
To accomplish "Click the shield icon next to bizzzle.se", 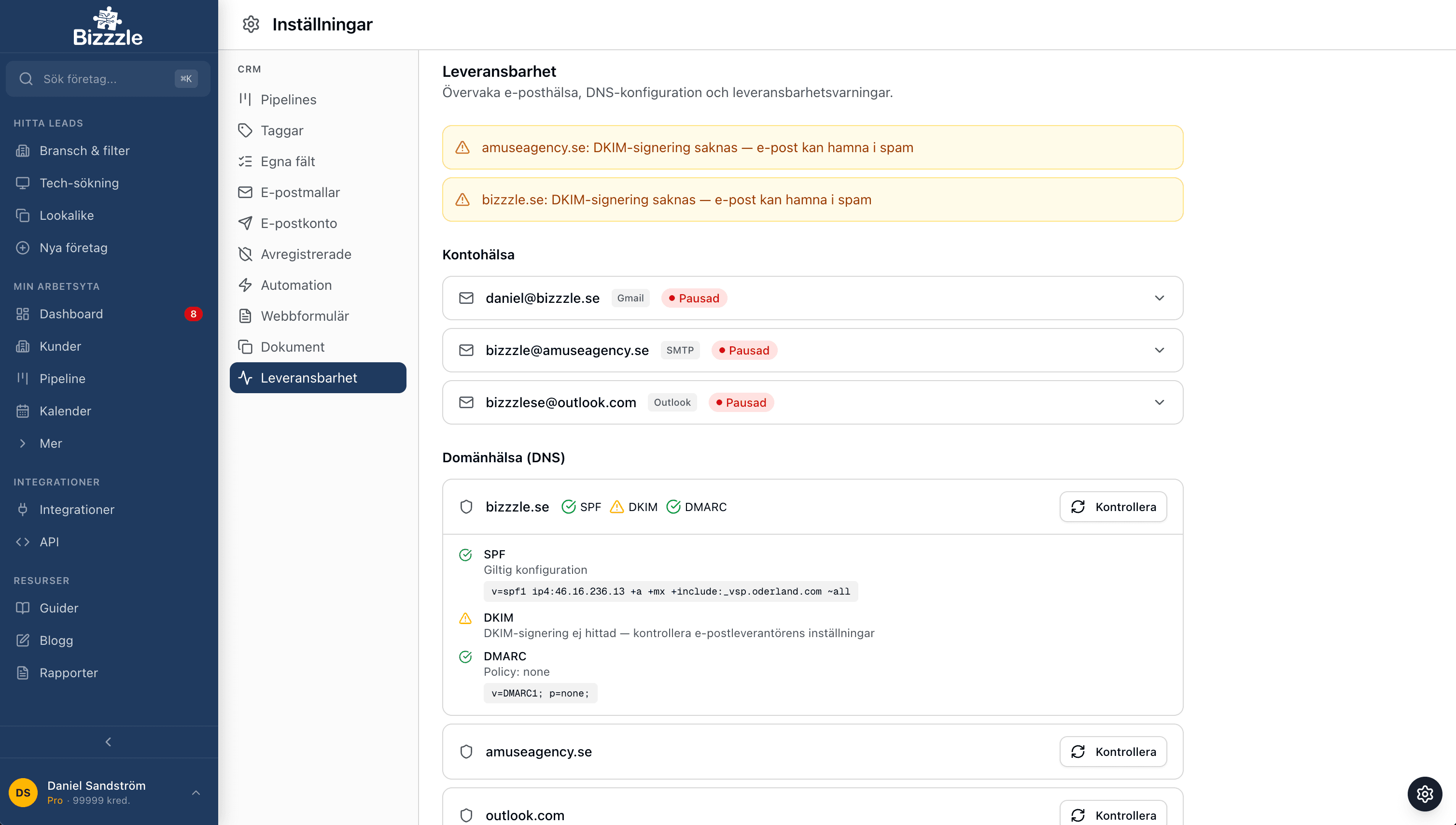I will 466,507.
